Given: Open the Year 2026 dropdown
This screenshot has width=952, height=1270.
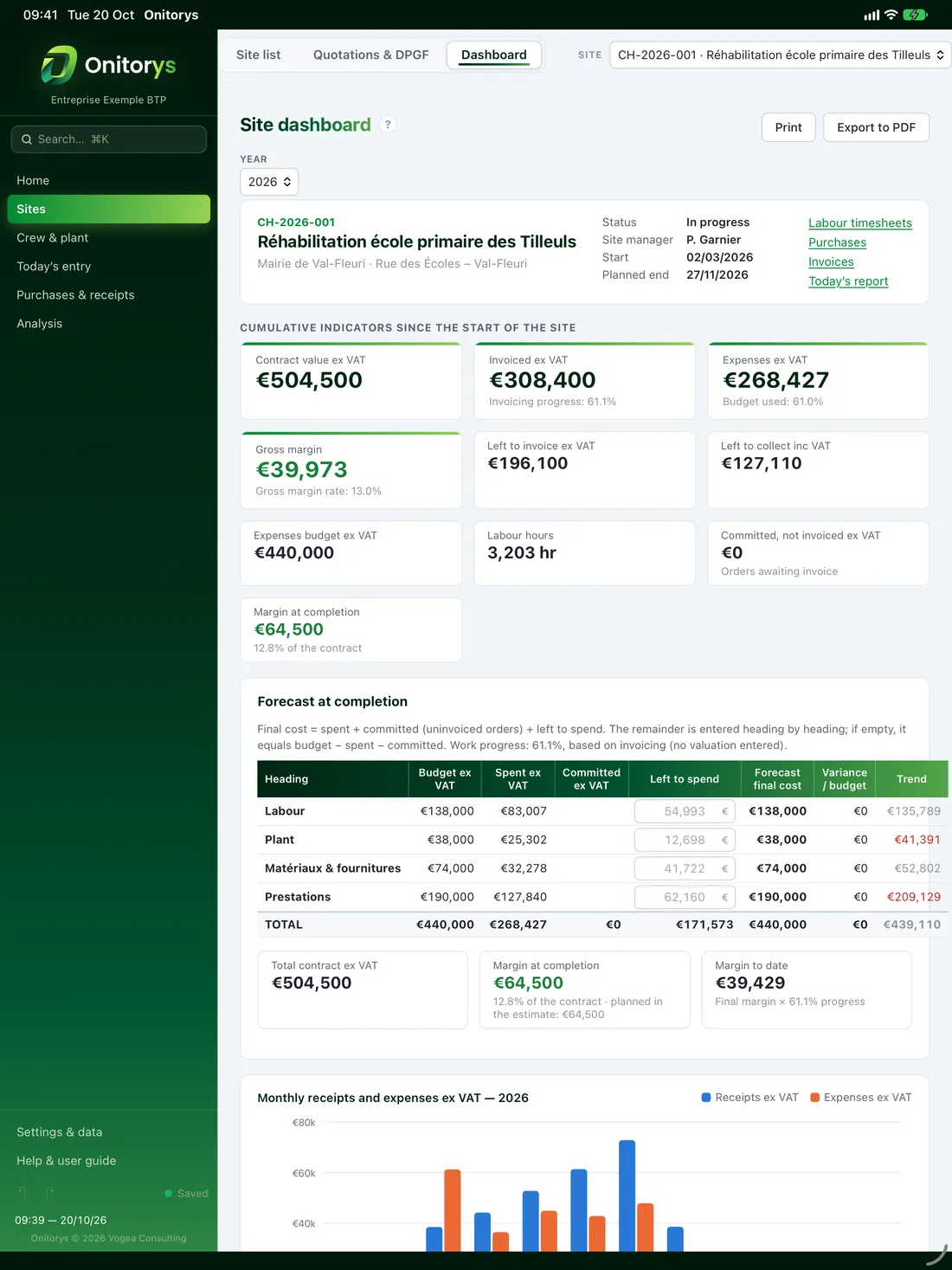Looking at the screenshot, I should coord(269,182).
